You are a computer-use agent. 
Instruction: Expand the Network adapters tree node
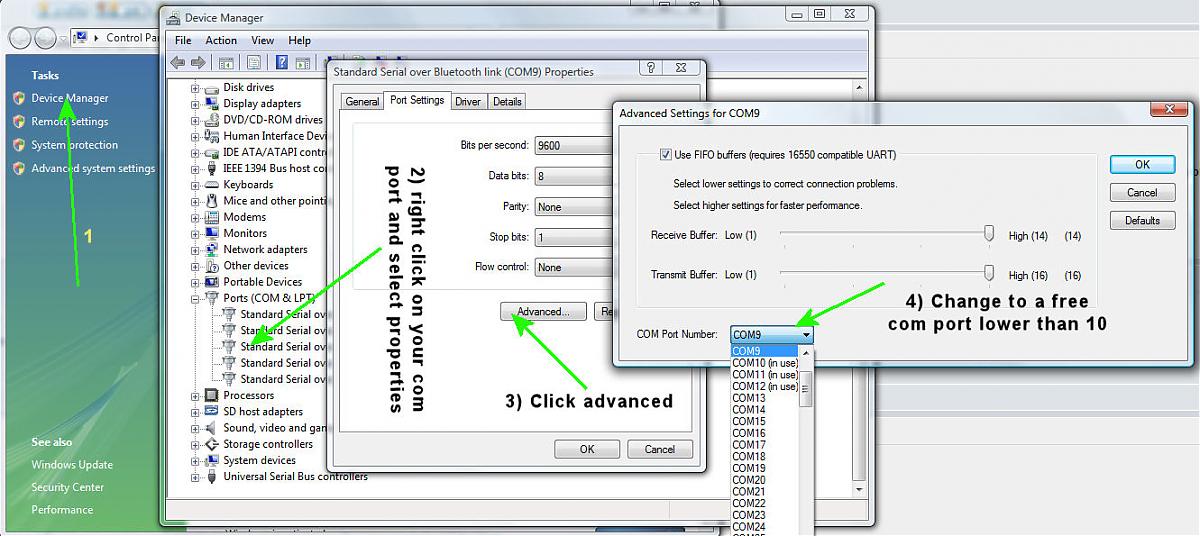click(195, 250)
